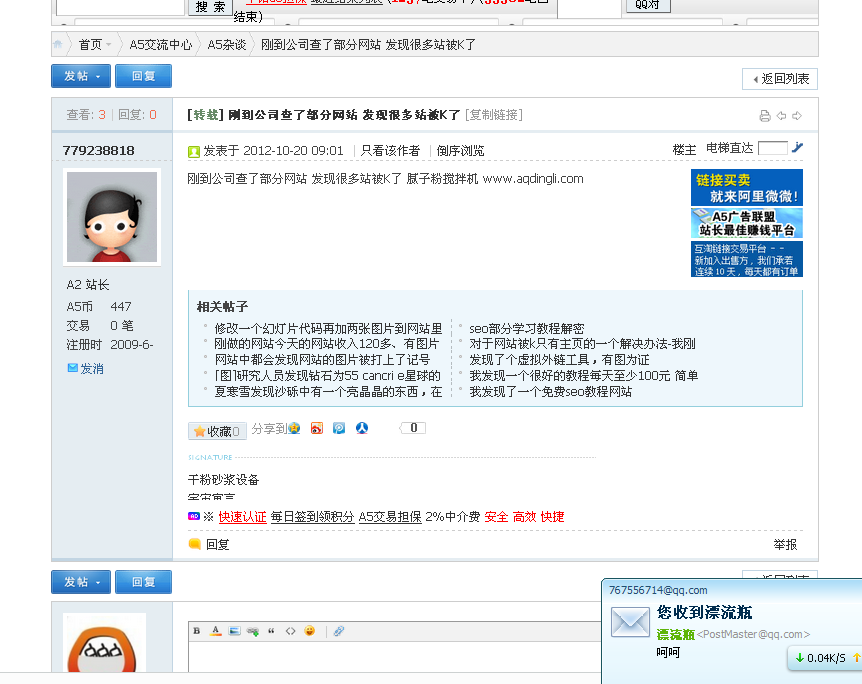Screen dimensions: 862x684
Task: Open the font color tool in the editor toolbar
Action: click(216, 631)
